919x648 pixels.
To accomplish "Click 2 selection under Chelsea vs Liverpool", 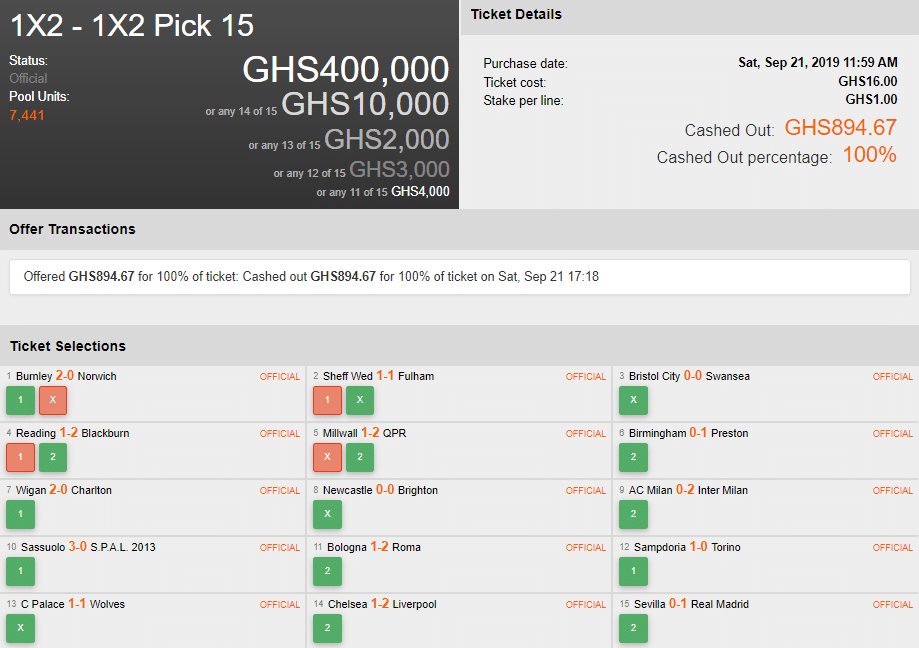I will [327, 628].
